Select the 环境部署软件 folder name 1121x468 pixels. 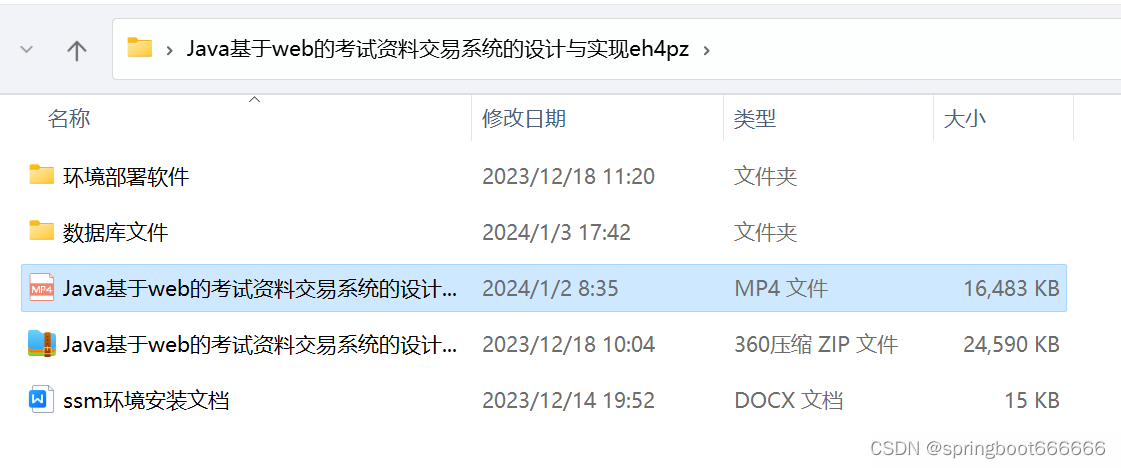tap(126, 176)
